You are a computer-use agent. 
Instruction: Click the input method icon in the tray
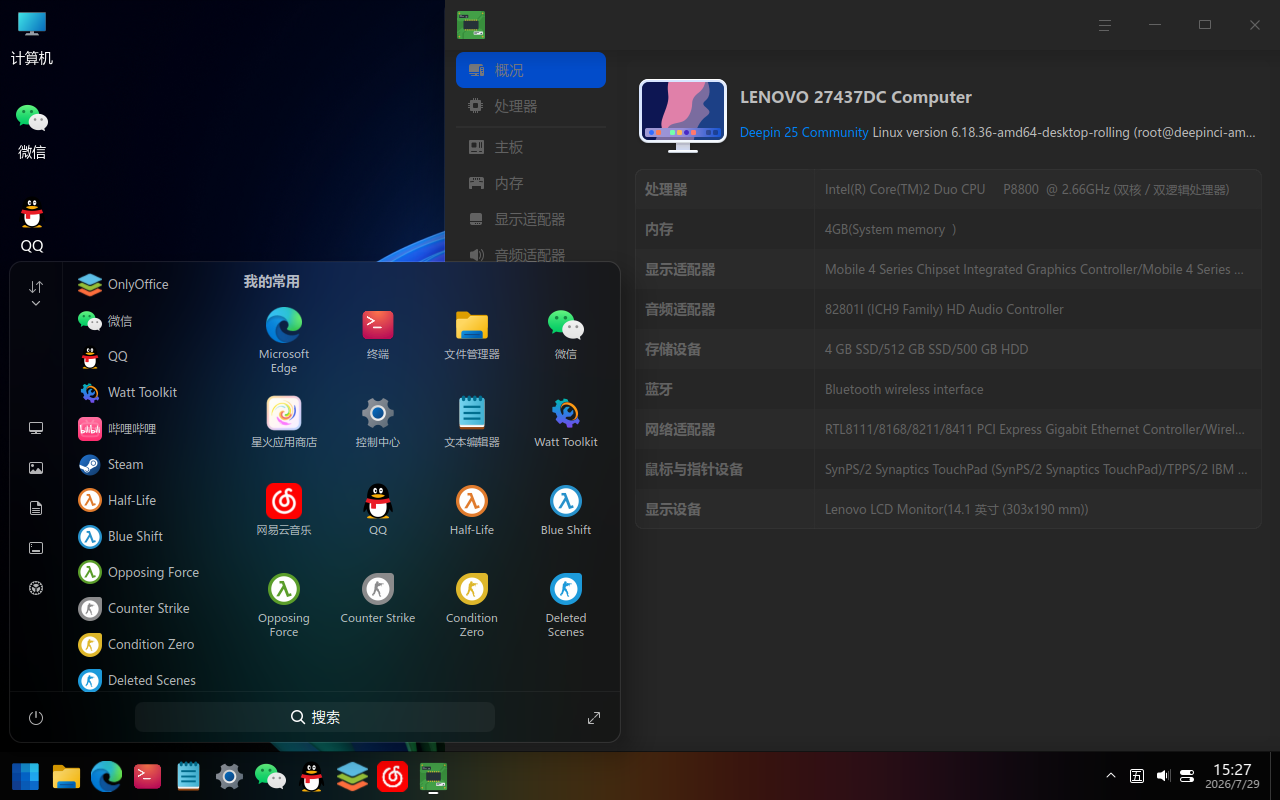tap(1137, 776)
